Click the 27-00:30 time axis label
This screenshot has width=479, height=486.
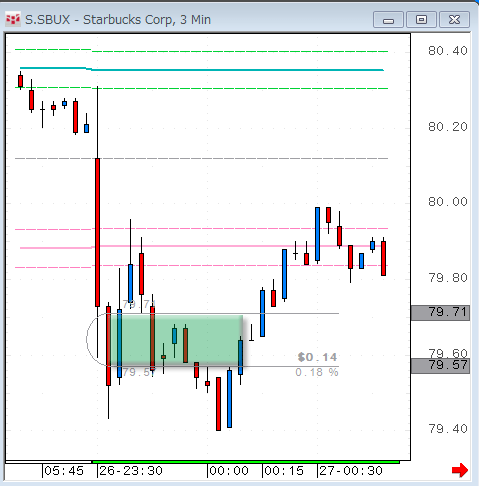click(351, 471)
